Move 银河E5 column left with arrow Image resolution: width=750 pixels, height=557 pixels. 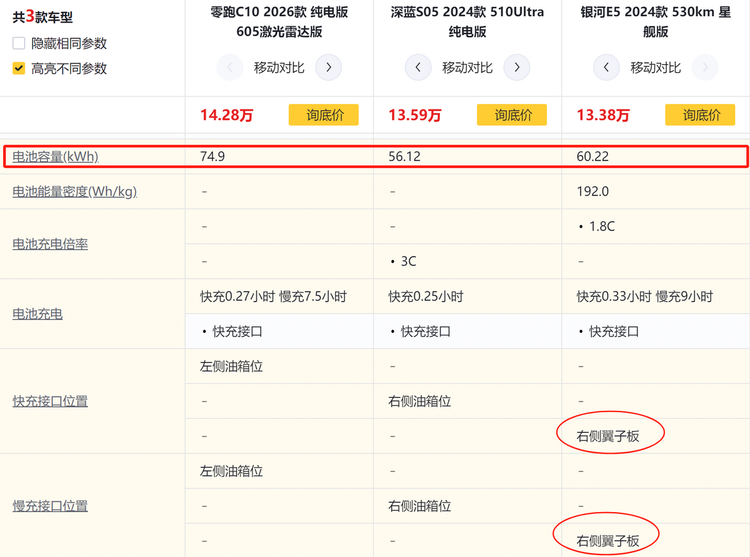[x=606, y=68]
